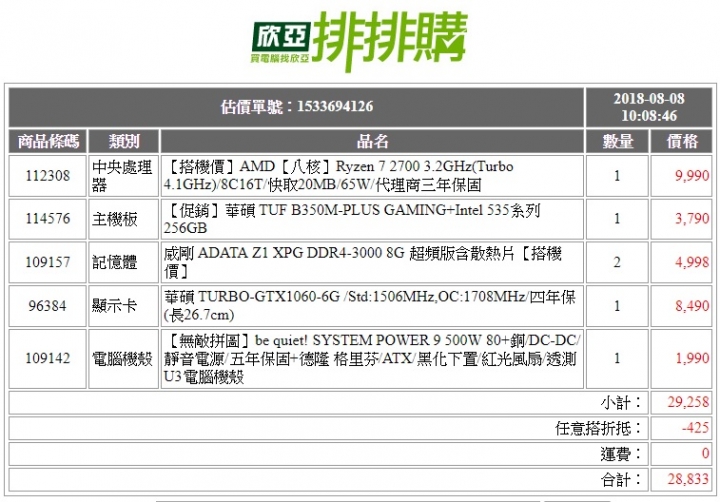
Task: Click the 合計 label
Action: 621,479
